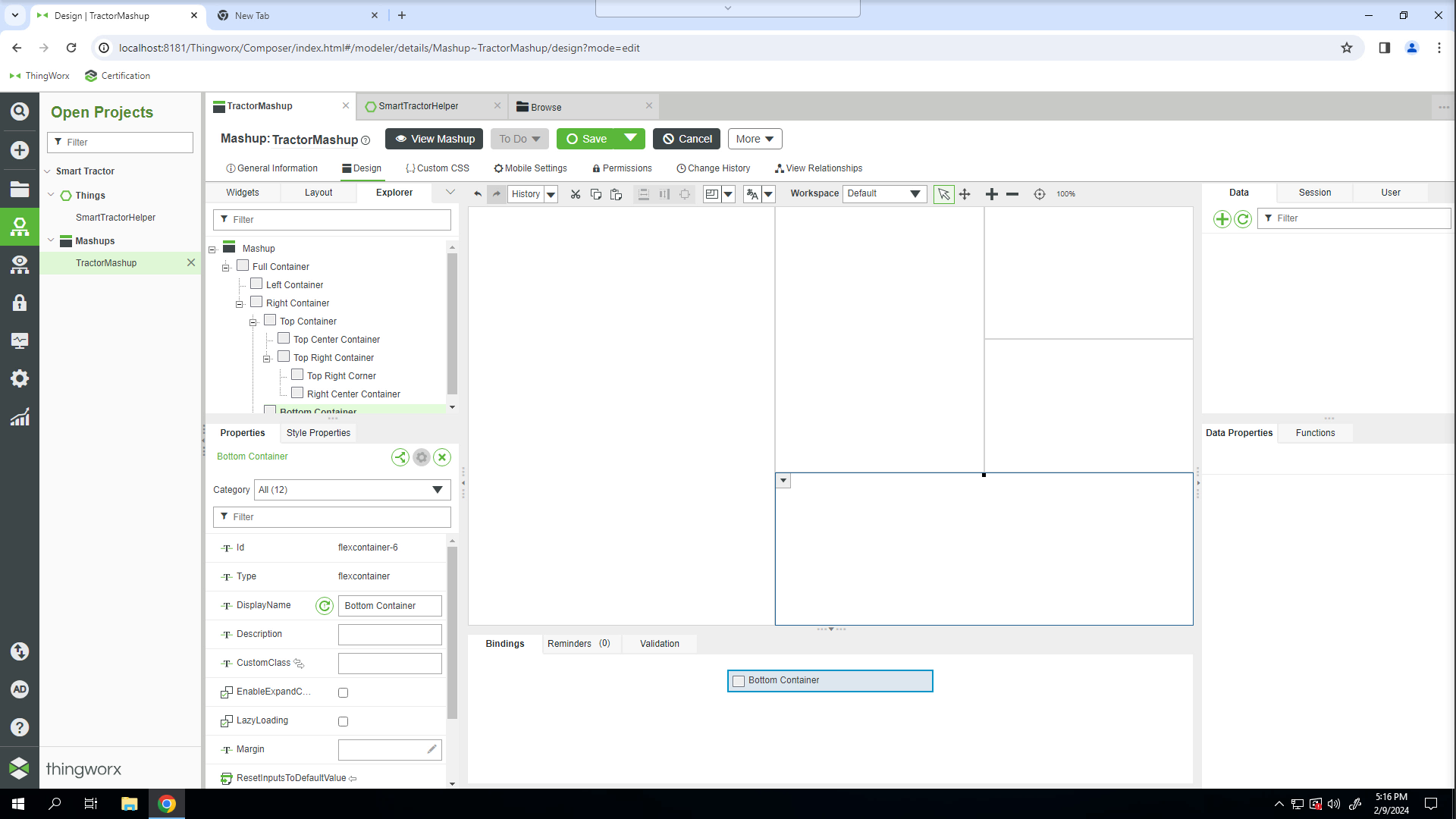Viewport: 1456px width, 819px height.
Task: Paste widget using toolbar paste icon
Action: tap(617, 194)
